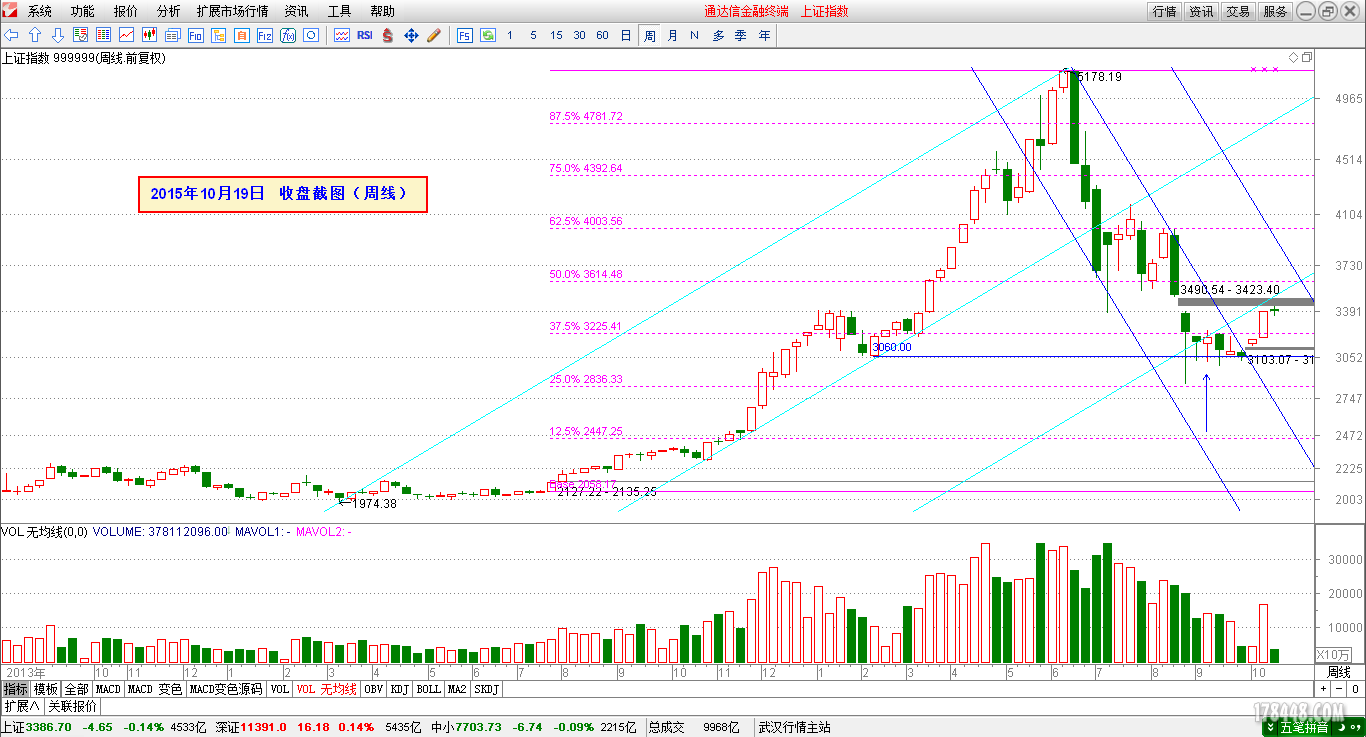Select the 模板 template tab
1366x737 pixels.
[46, 689]
